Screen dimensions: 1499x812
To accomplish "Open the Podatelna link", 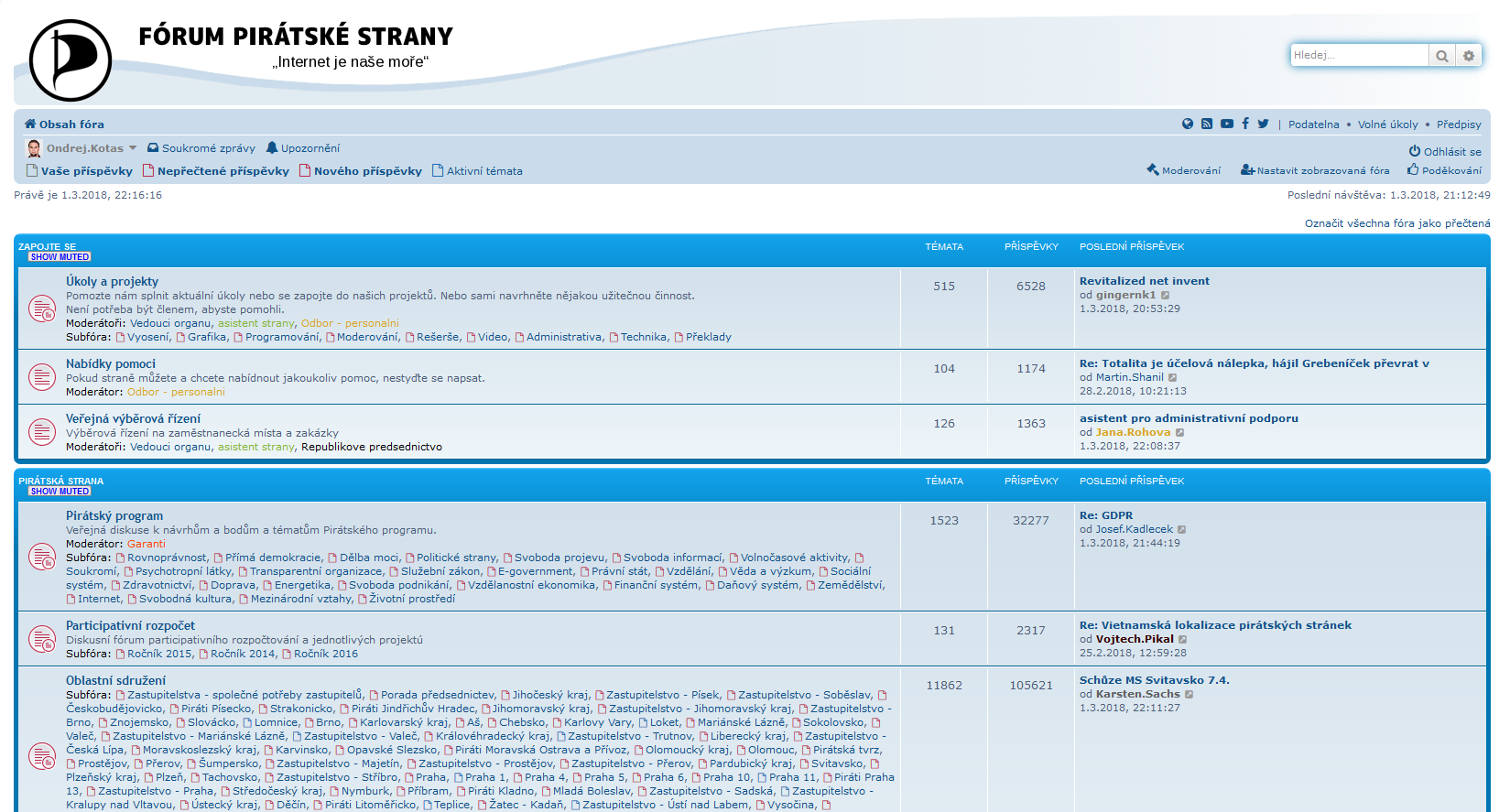I will 1314,125.
